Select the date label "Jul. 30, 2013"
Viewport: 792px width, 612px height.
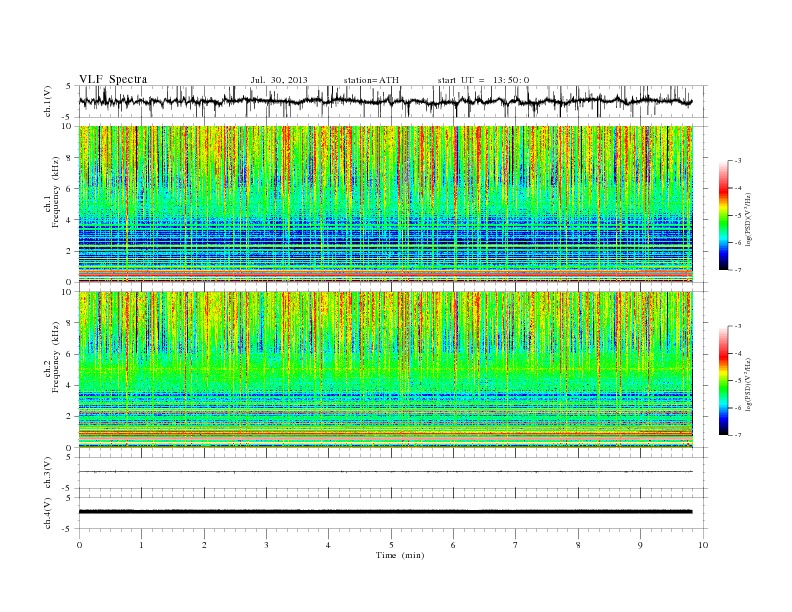click(x=279, y=80)
